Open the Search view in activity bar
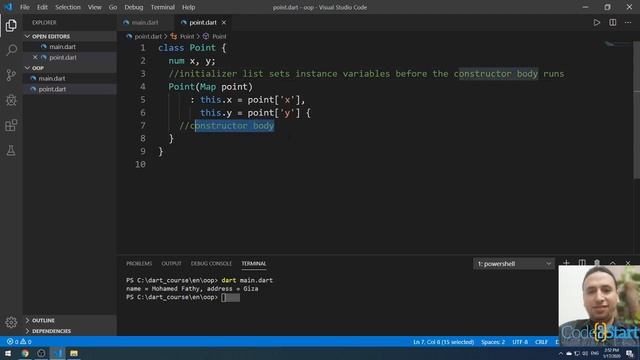640x360 pixels. [11, 50]
